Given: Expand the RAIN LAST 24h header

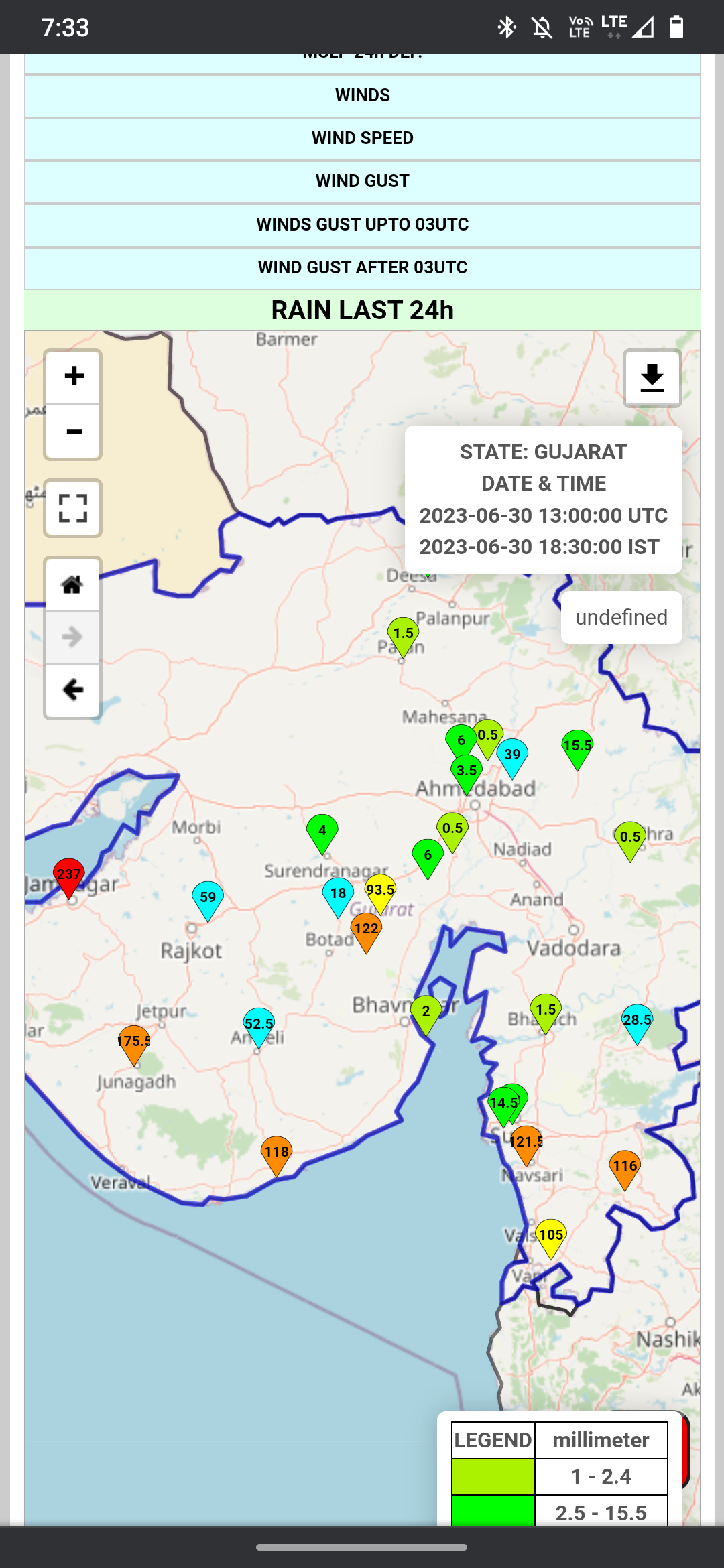Looking at the screenshot, I should (x=362, y=310).
